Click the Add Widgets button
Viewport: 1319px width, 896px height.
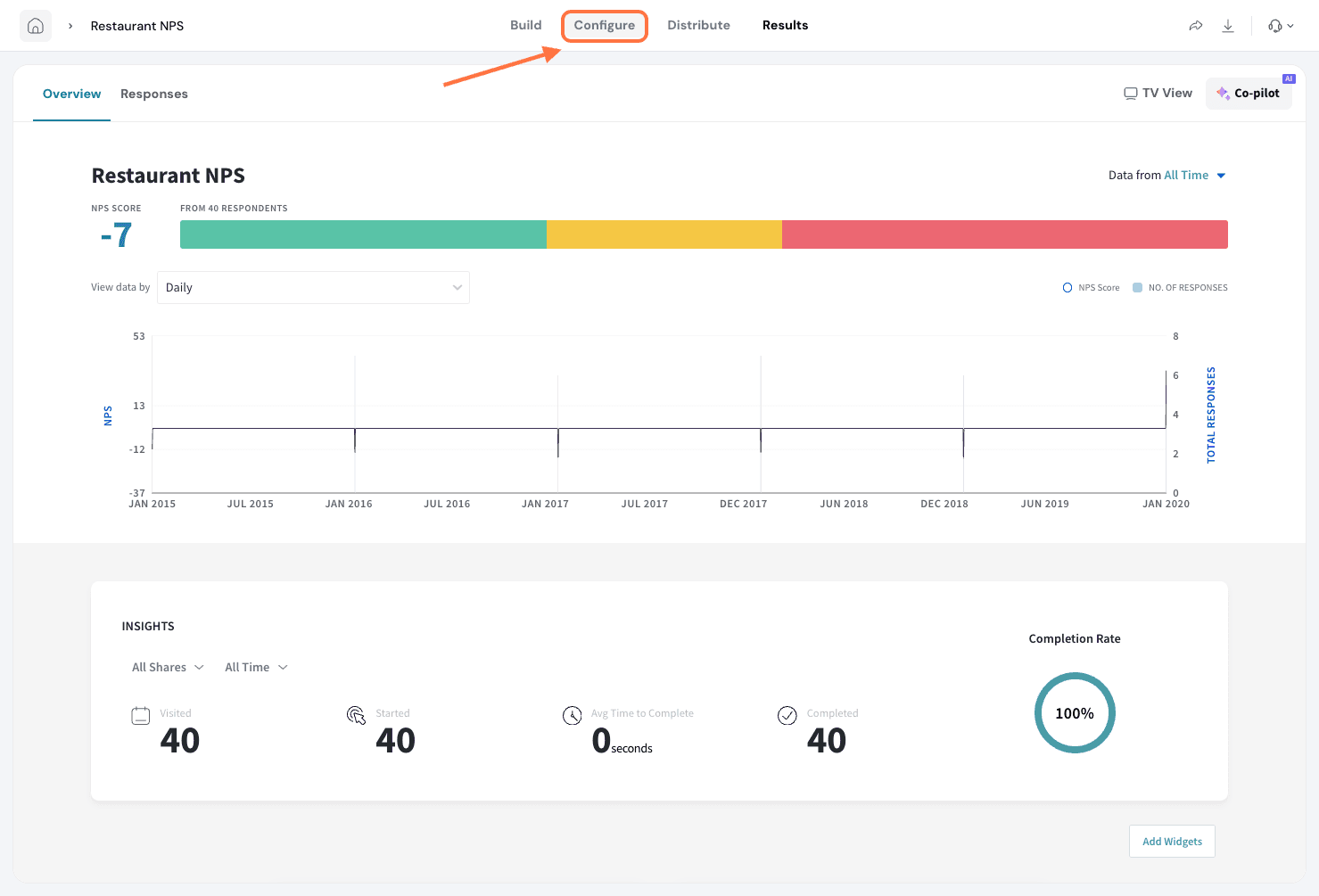[x=1172, y=841]
